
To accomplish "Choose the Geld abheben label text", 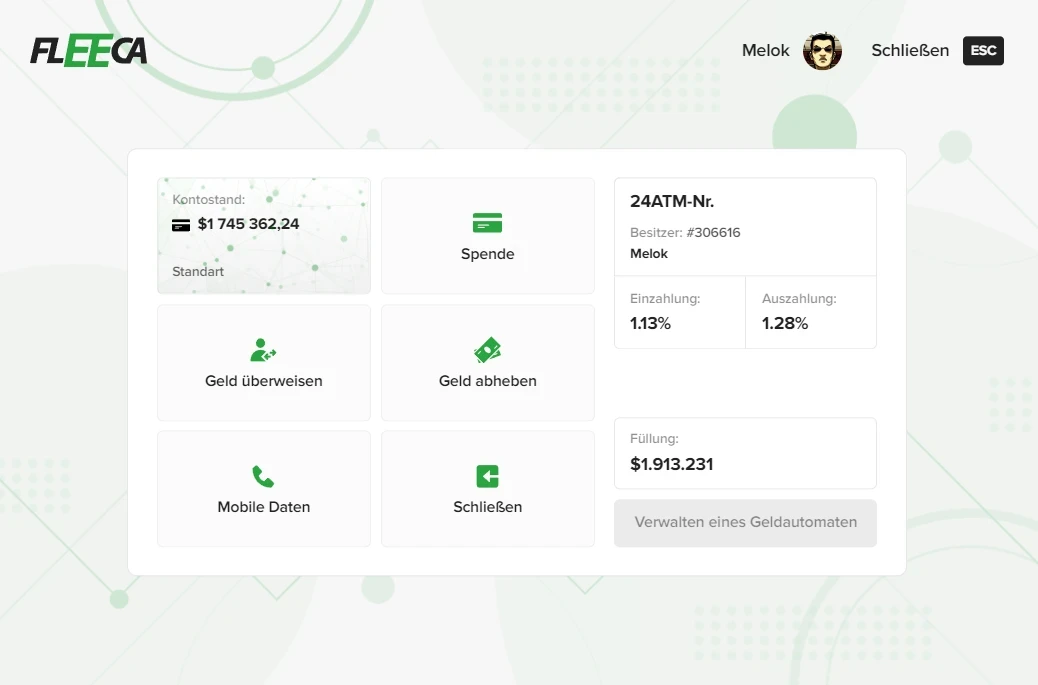I will point(488,381).
